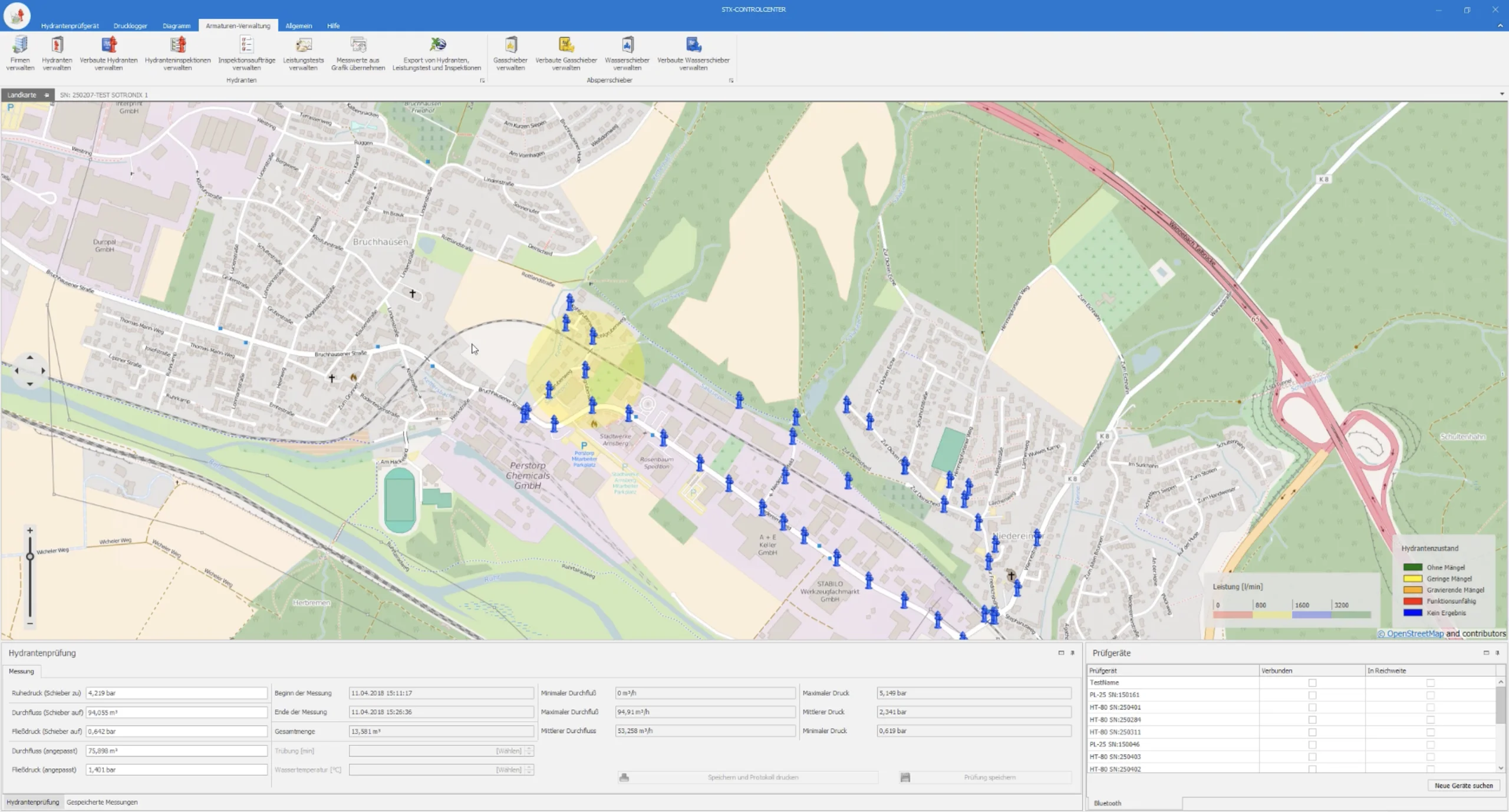The width and height of the screenshot is (1509, 812).
Task: Open Leistungstests verwalten
Action: tap(303, 53)
